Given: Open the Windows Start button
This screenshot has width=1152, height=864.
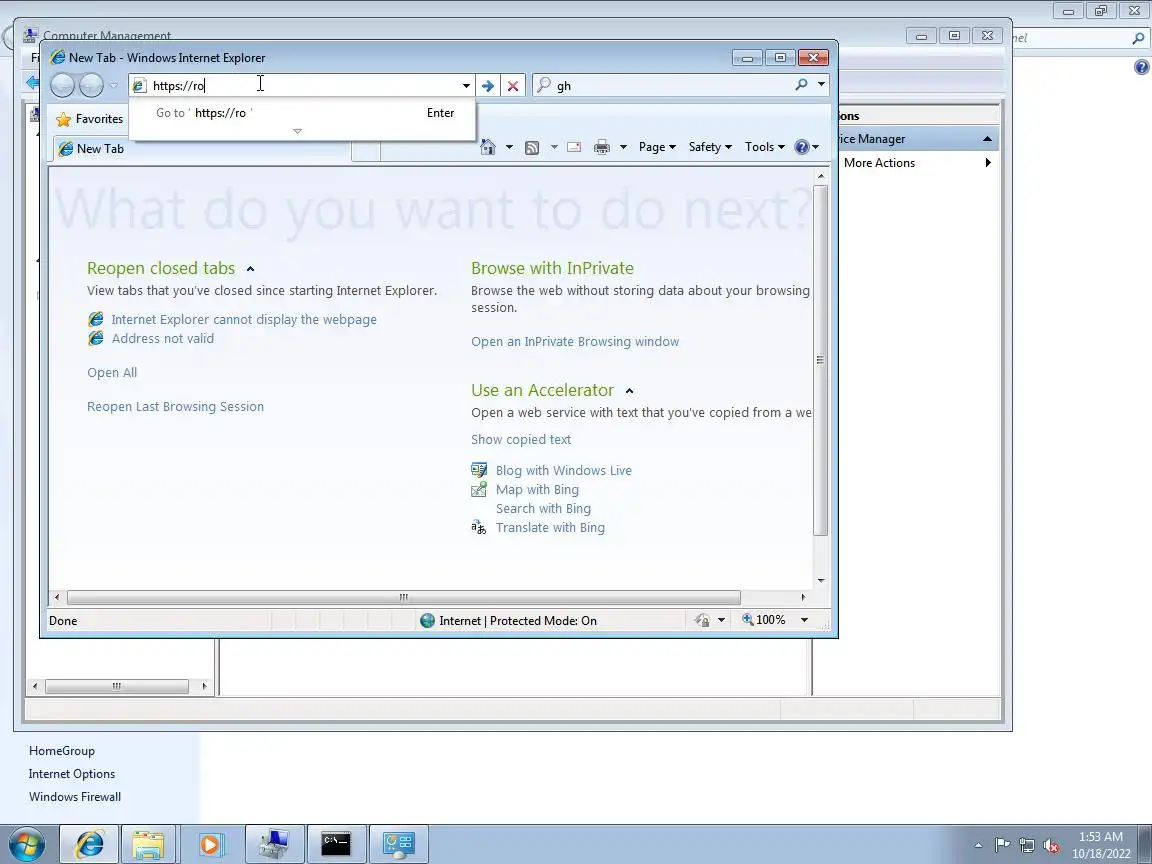Looking at the screenshot, I should click(x=27, y=845).
